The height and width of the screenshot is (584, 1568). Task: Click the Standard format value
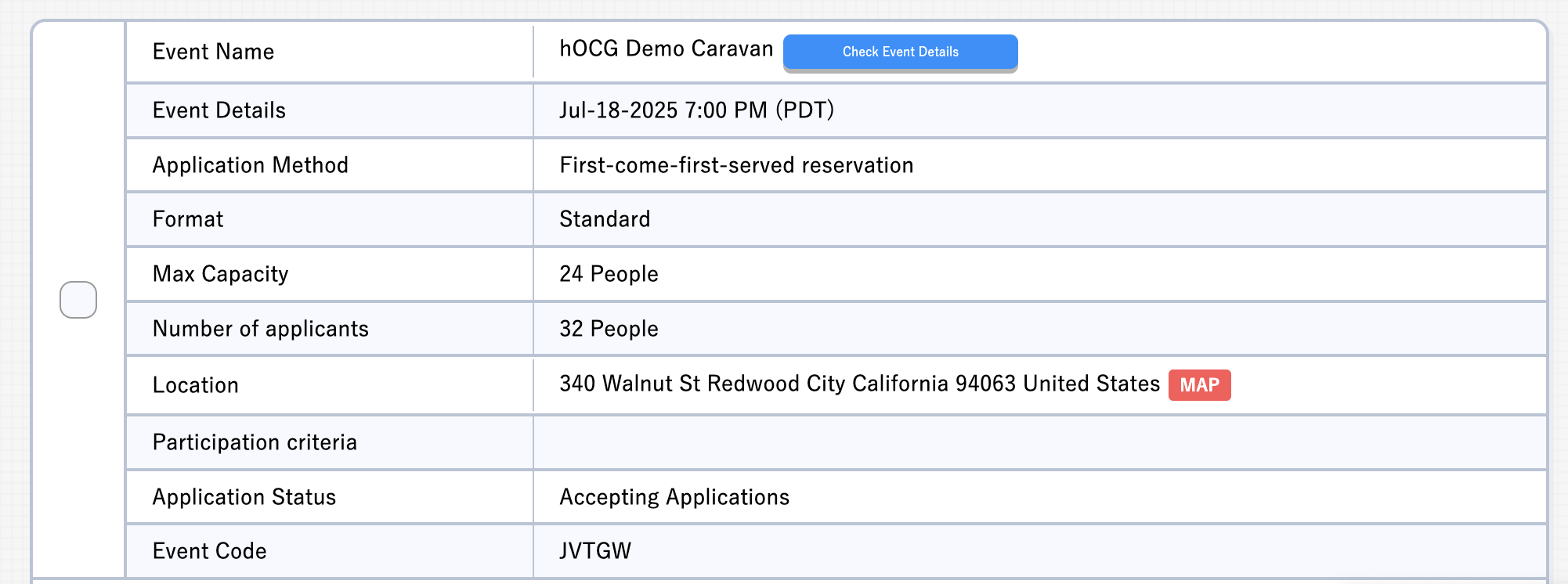point(605,219)
